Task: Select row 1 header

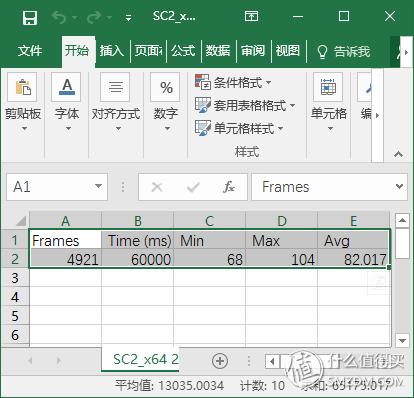Action: coord(15,240)
